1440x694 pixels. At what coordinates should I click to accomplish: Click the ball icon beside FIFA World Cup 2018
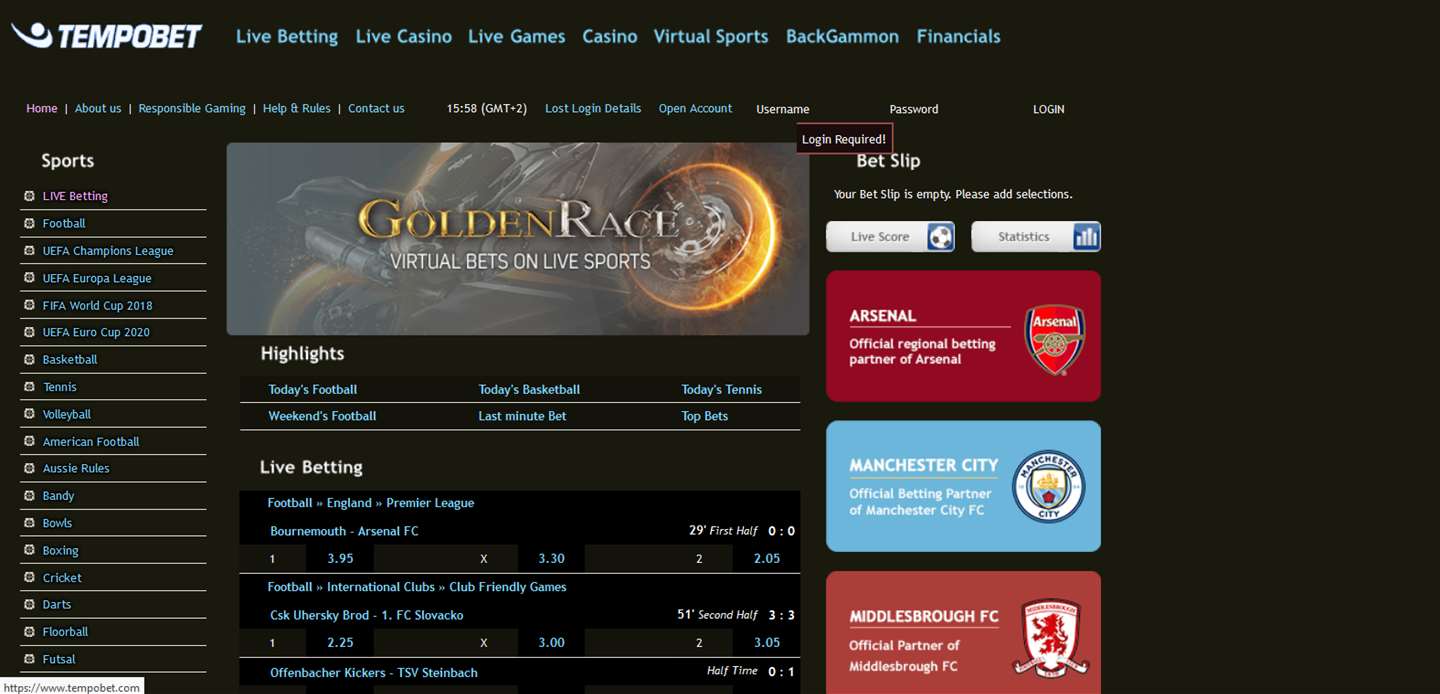coord(28,305)
